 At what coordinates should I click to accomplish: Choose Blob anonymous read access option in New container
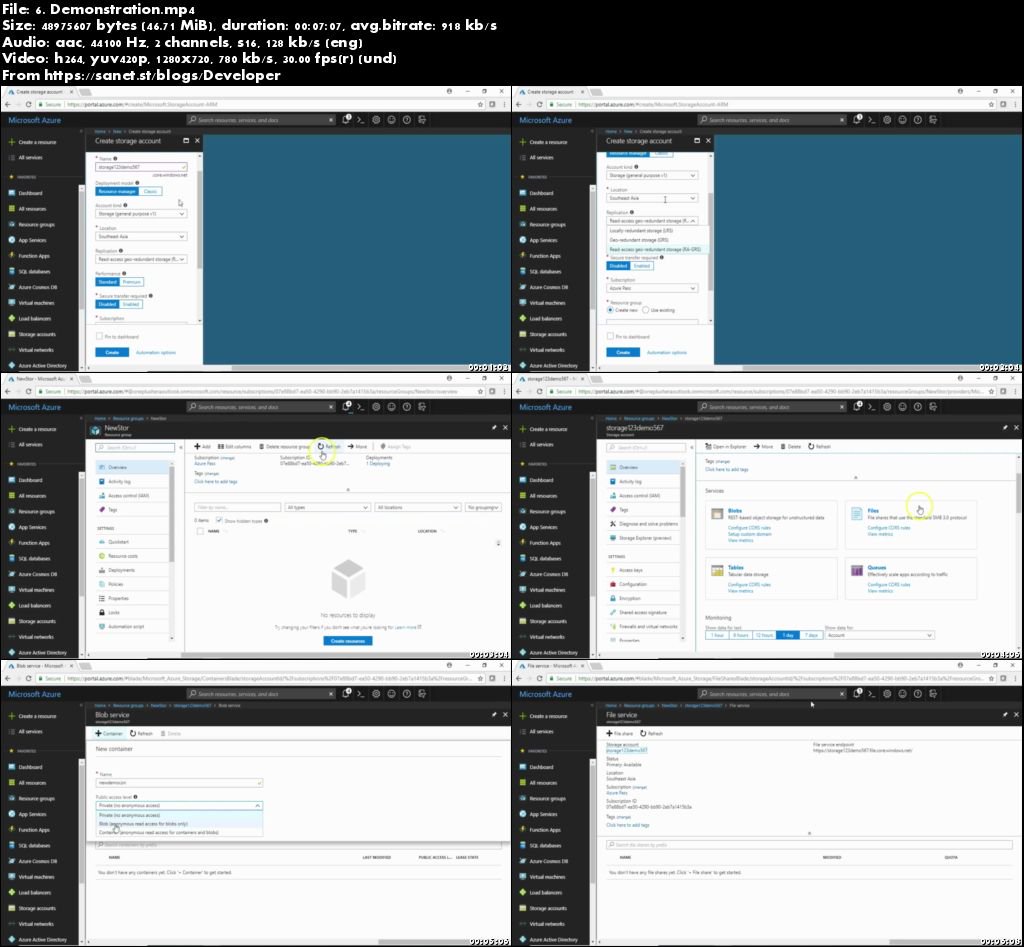point(179,824)
